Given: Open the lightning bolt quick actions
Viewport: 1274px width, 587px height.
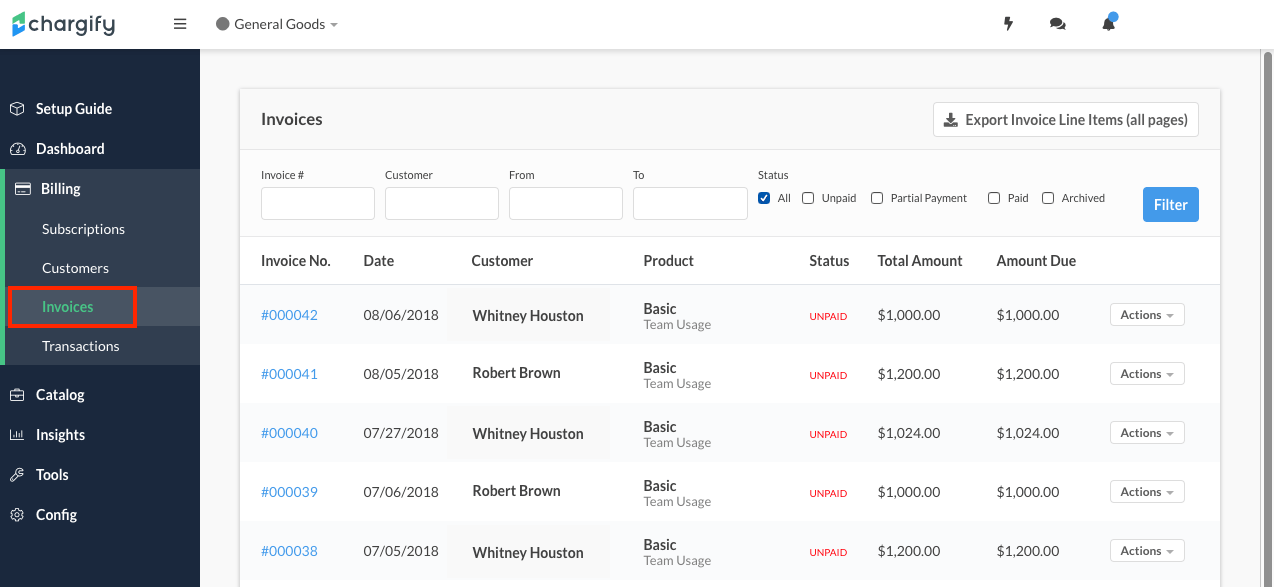Looking at the screenshot, I should point(1008,24).
